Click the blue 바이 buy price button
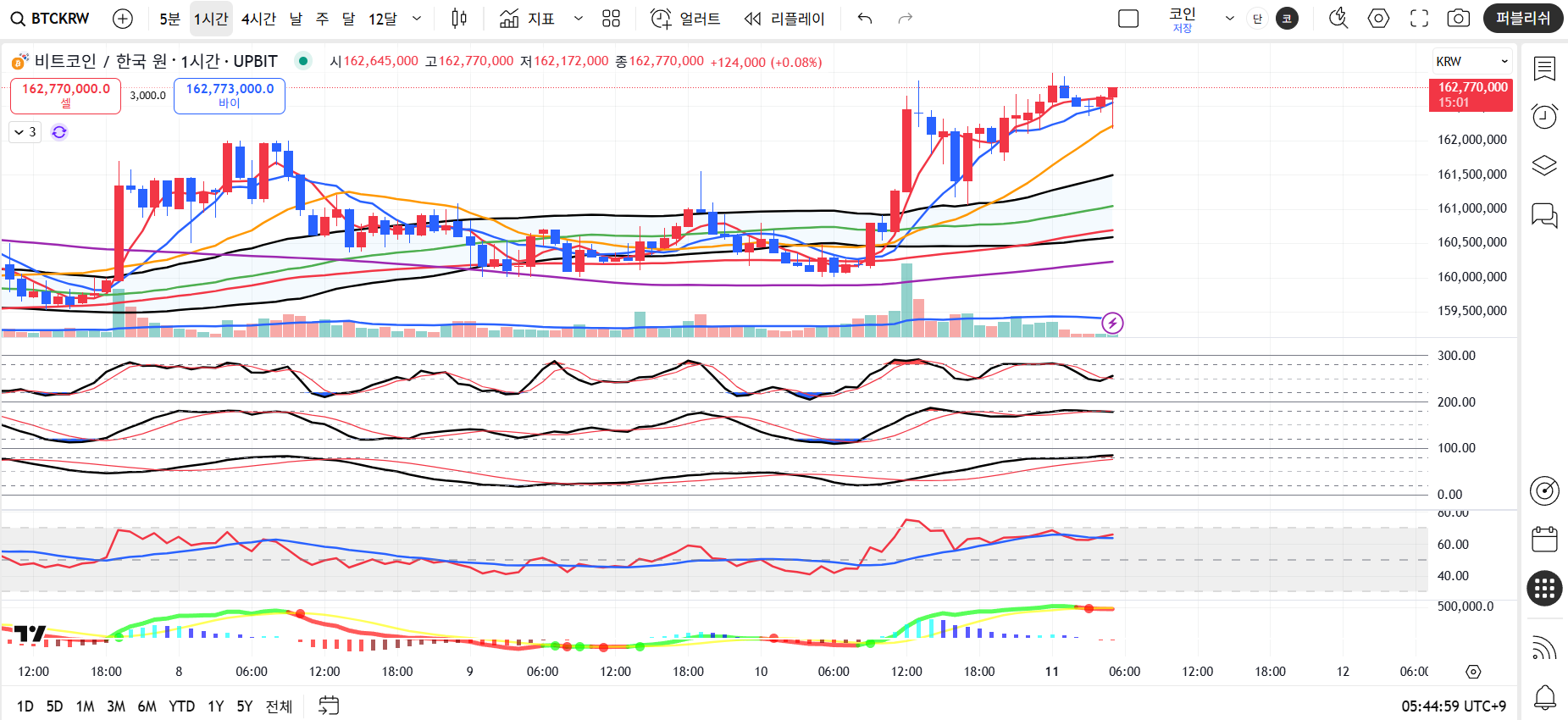This screenshot has height=720, width=1568. [x=230, y=96]
